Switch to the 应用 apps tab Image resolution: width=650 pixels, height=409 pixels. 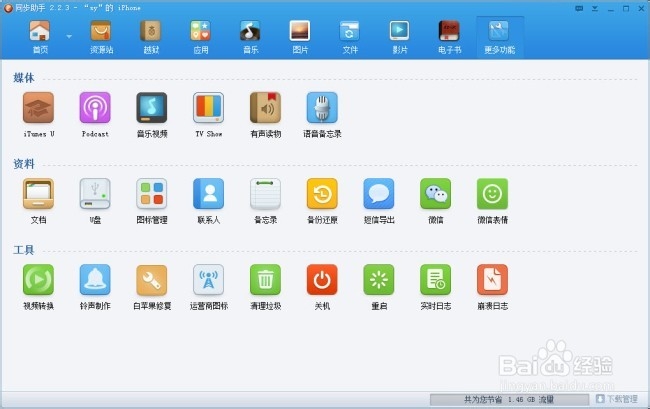201,37
